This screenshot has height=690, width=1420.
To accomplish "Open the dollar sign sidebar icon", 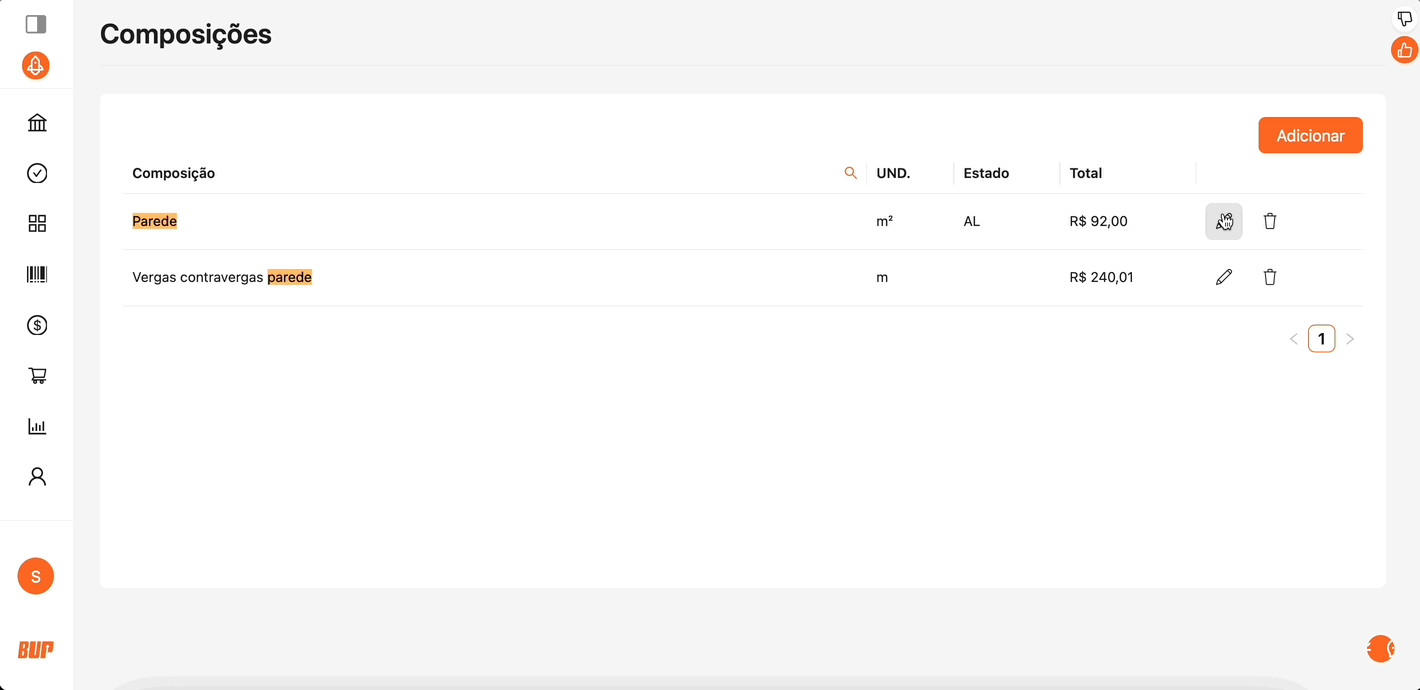I will pos(37,325).
